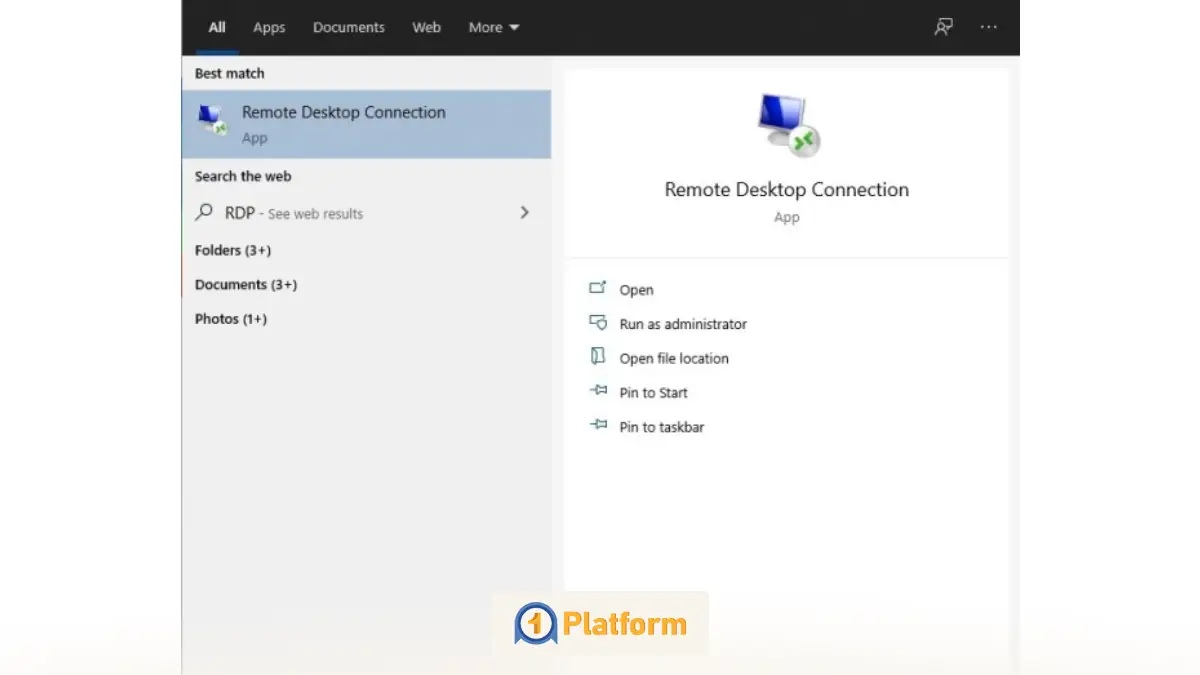Click the Pin to taskbar pin icon
This screenshot has height=675, width=1200.
(598, 426)
